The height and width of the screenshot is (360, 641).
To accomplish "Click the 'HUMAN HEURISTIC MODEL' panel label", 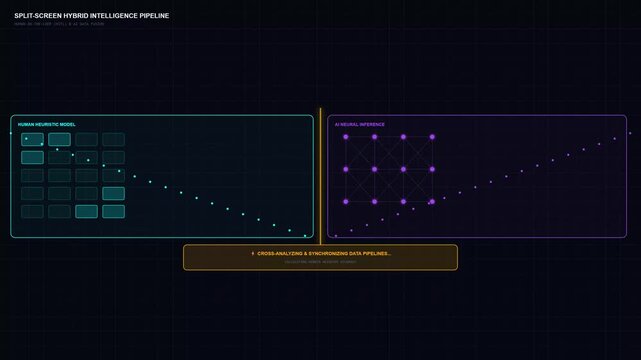I will 47,124.
